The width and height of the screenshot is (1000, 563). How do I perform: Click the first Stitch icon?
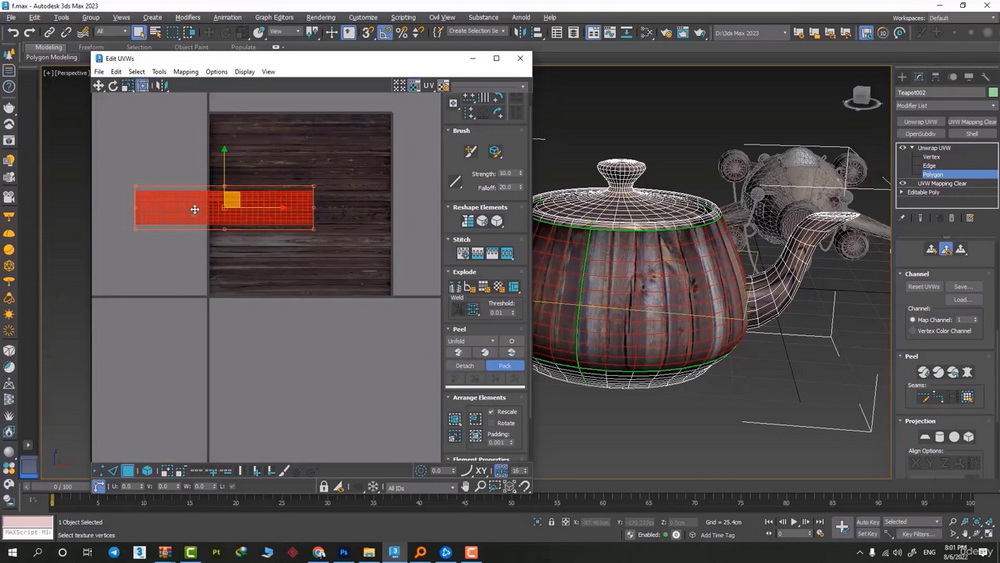pos(463,254)
